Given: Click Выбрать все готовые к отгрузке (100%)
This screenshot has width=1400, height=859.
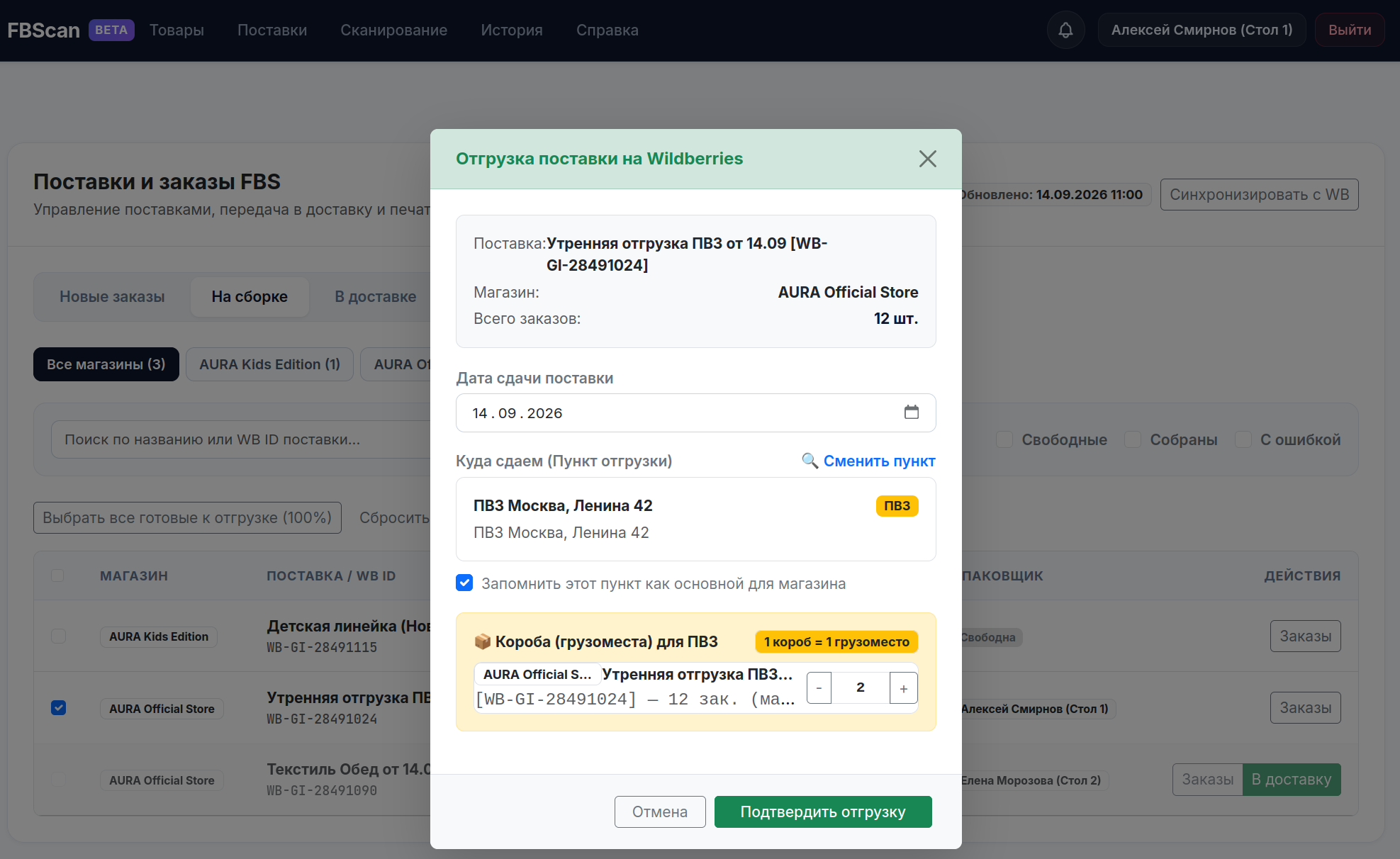Looking at the screenshot, I should [x=187, y=517].
